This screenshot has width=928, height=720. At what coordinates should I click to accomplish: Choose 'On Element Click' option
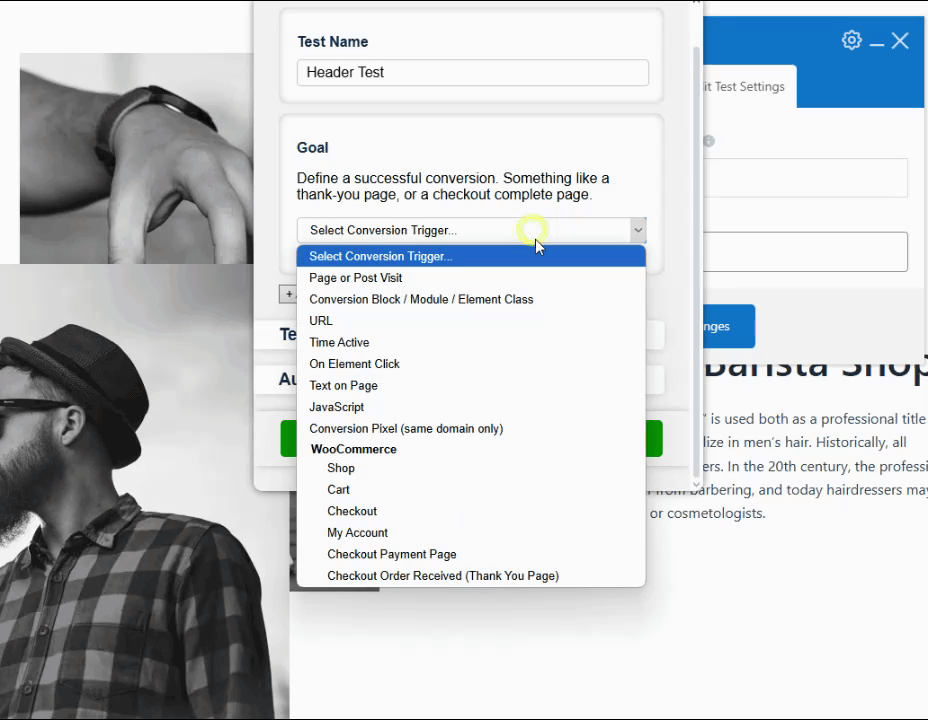coord(354,364)
